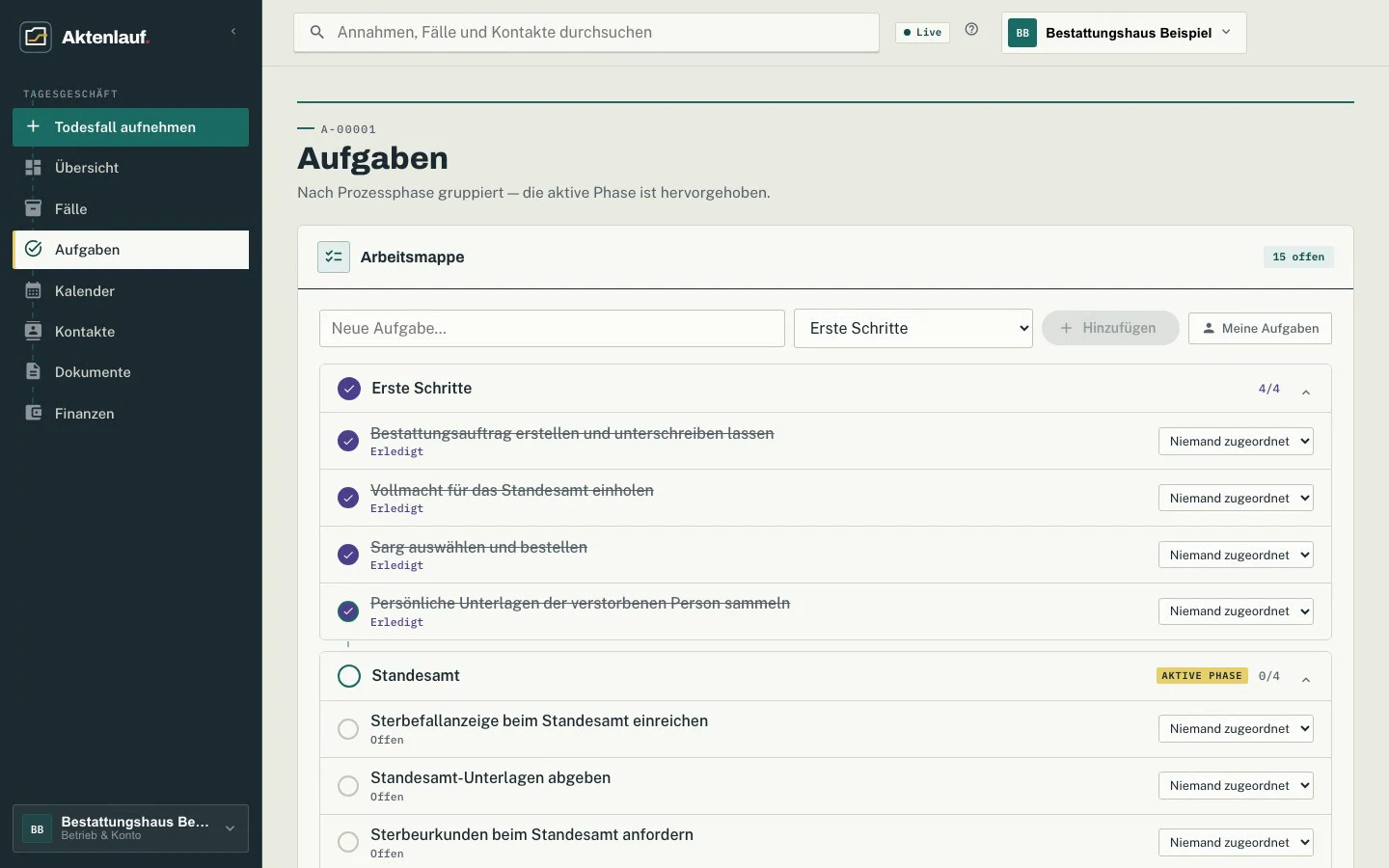Open assignee dropdown for Standesamt-Unterlagen task
The image size is (1389, 868).
(1236, 785)
